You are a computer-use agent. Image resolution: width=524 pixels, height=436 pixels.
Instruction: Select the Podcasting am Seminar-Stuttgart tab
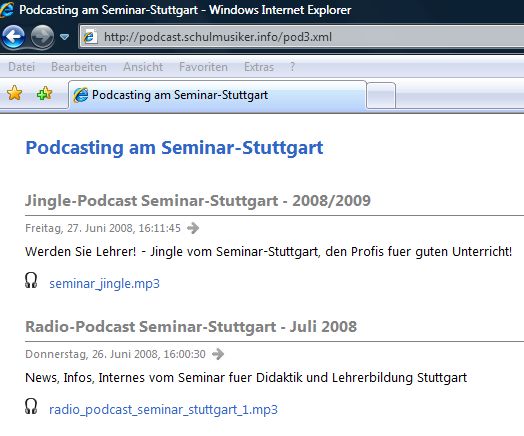[217, 95]
